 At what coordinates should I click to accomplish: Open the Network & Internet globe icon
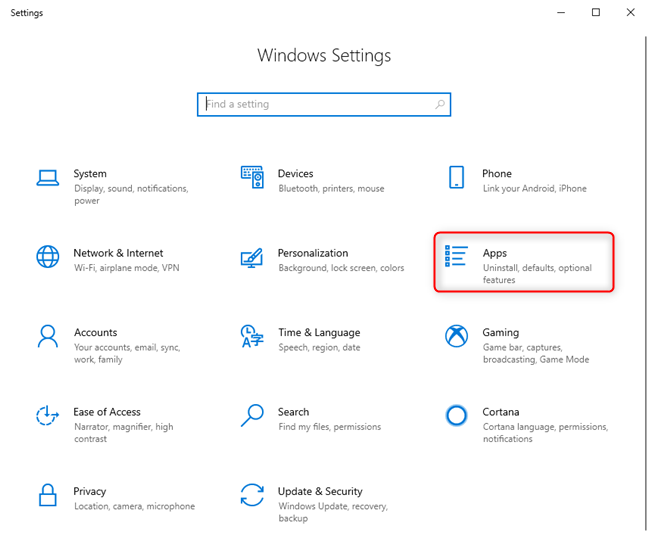coord(48,257)
